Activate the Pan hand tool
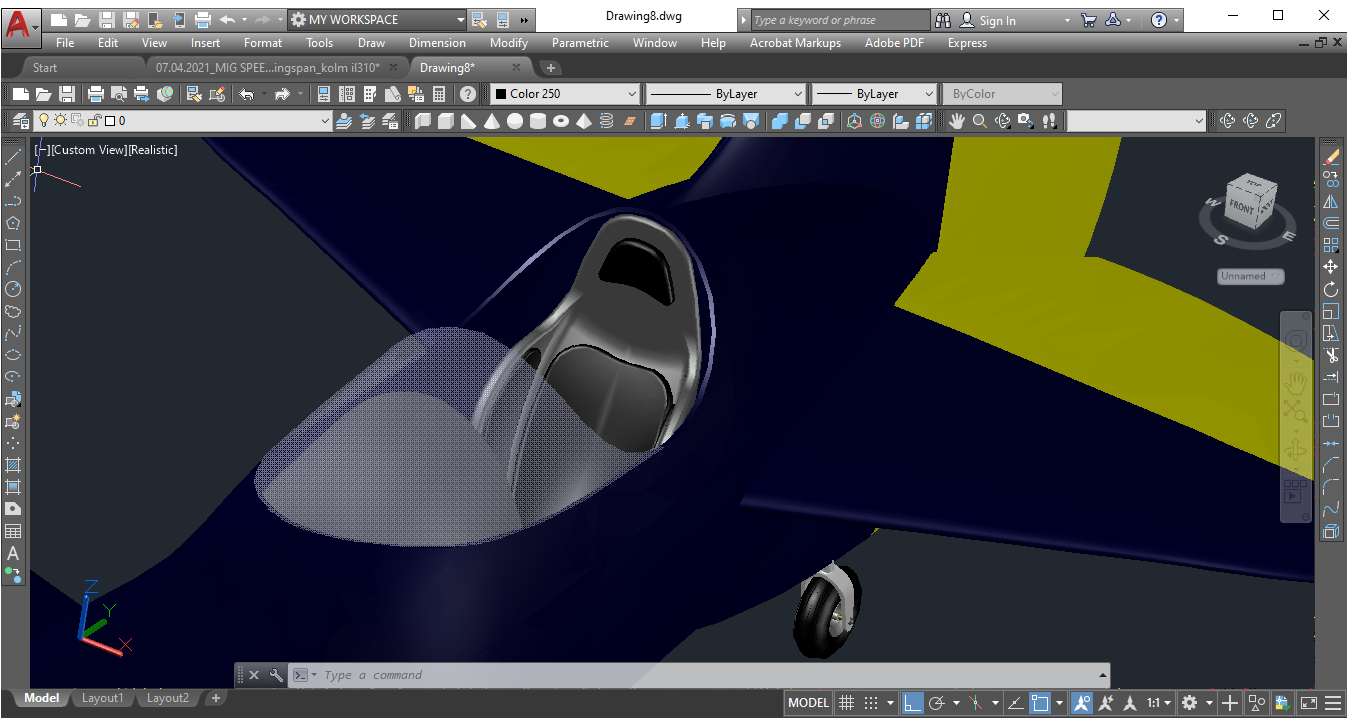Screen dimensions: 1348x719 click(957, 121)
